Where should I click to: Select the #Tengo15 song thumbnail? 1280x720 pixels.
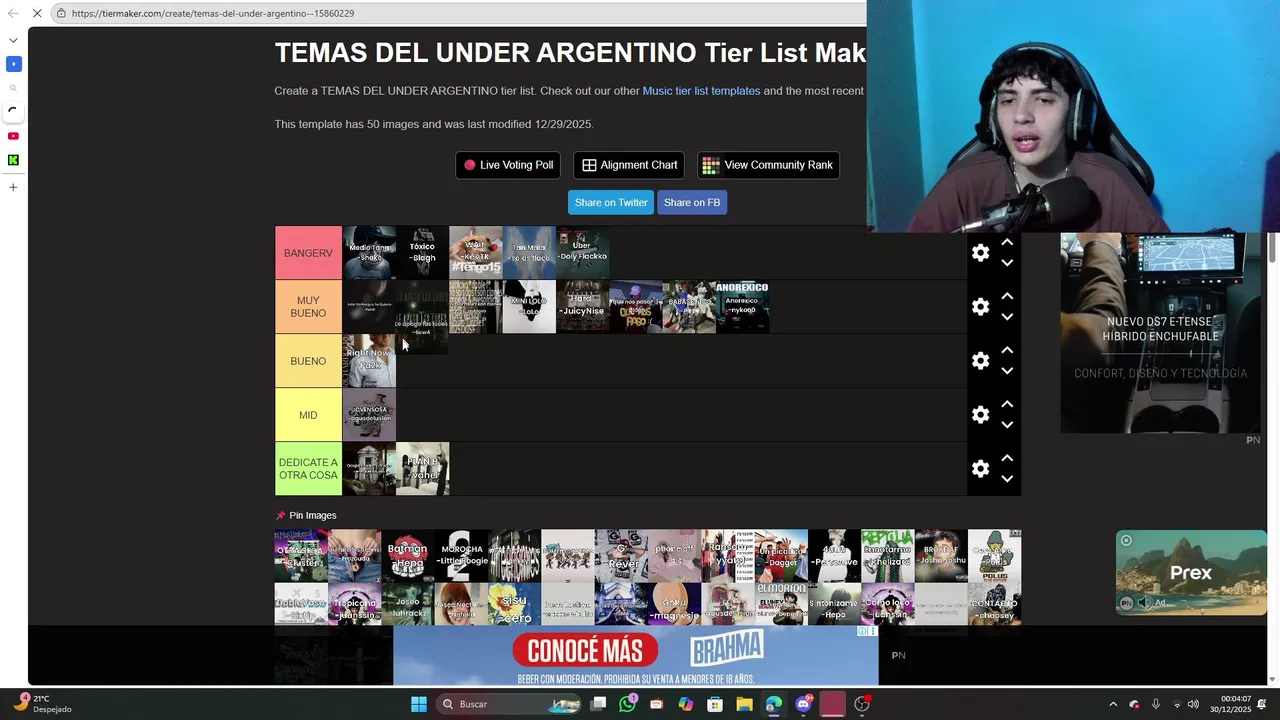[476, 253]
